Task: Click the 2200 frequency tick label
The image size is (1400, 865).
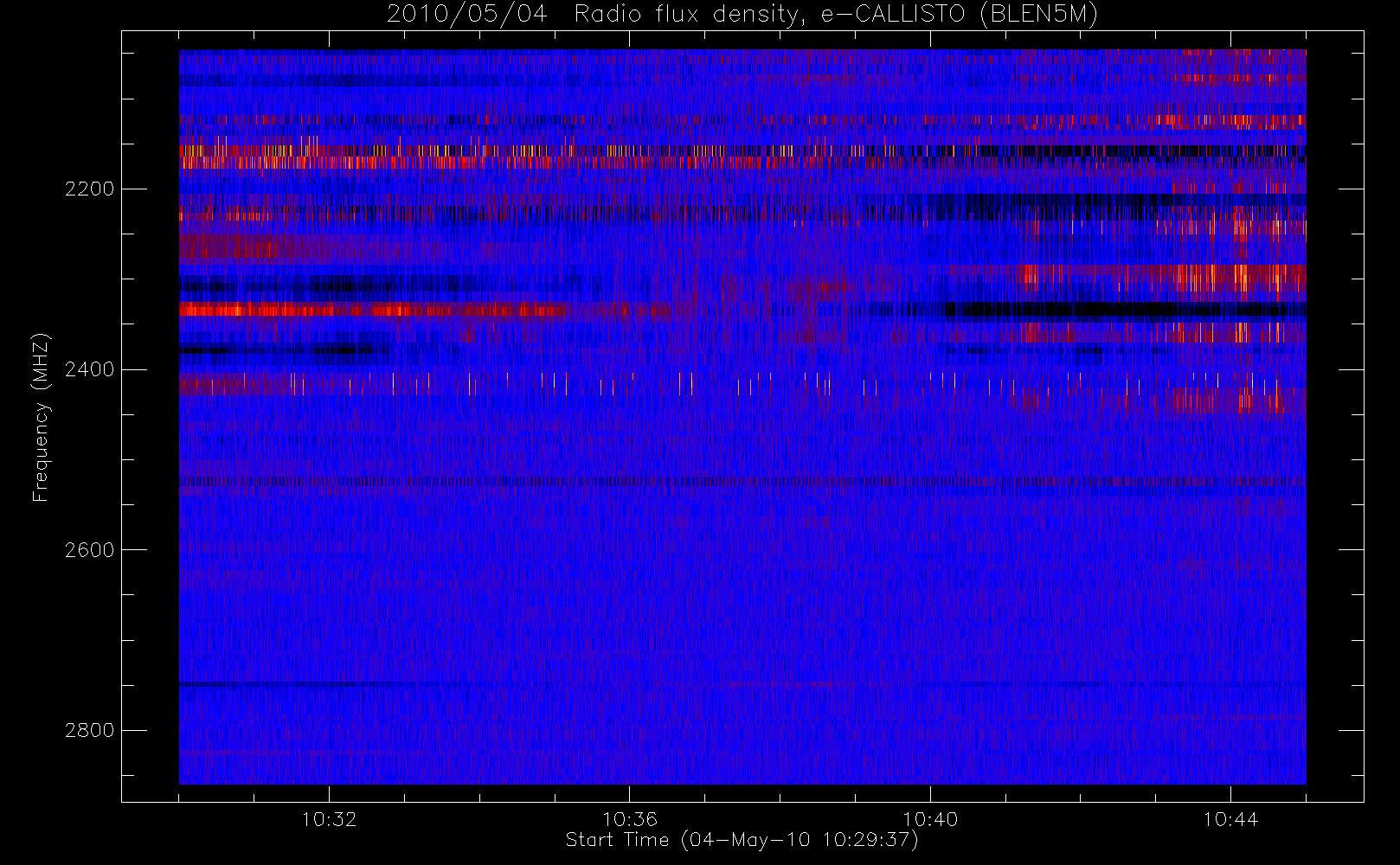Action: 89,189
